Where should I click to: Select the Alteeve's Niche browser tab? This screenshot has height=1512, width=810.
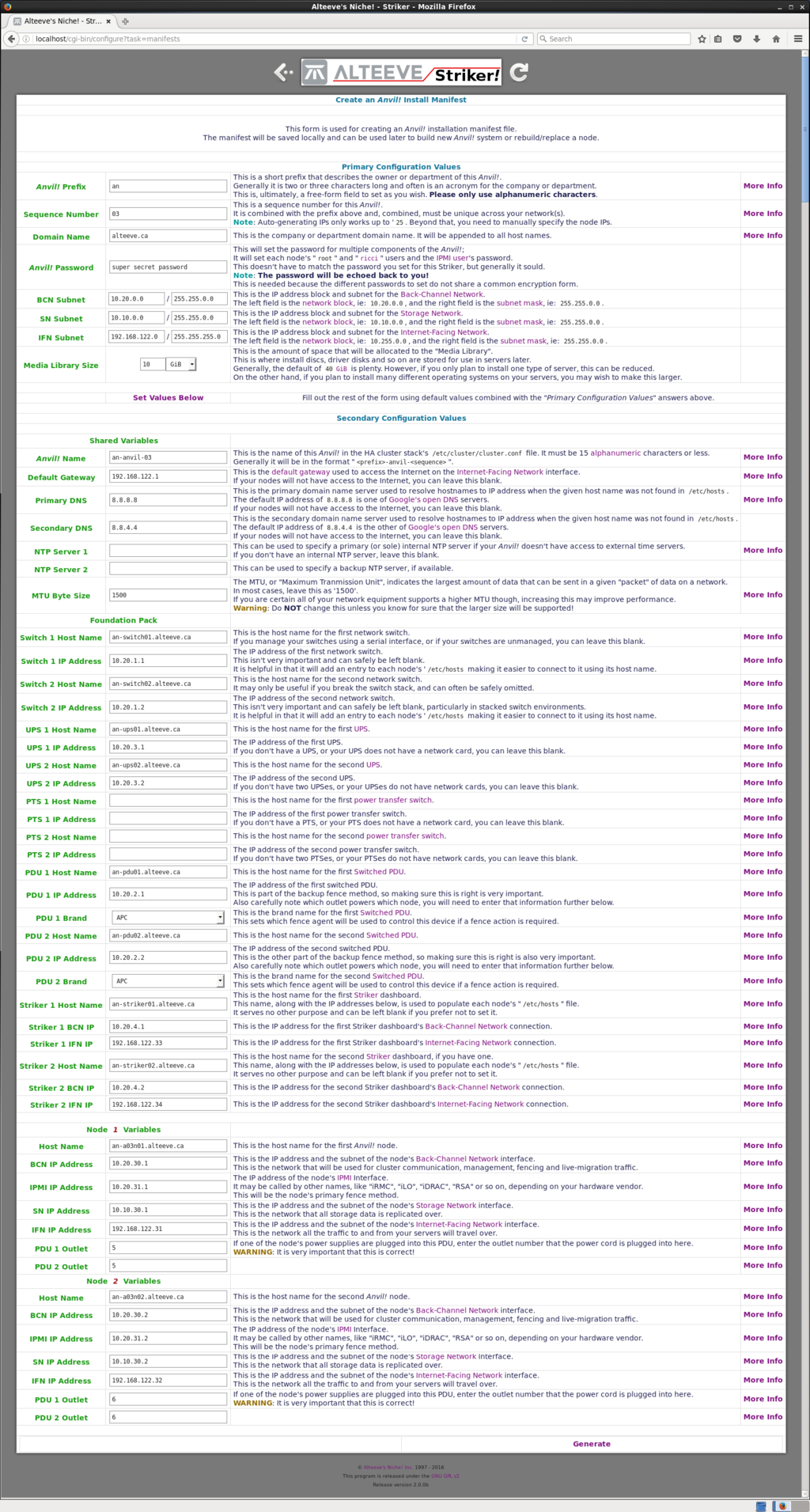pyautogui.click(x=59, y=21)
